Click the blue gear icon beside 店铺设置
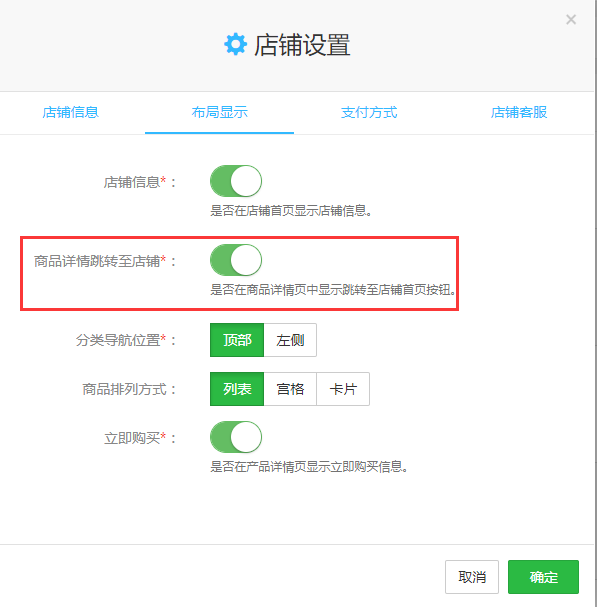The image size is (597, 607). click(x=235, y=44)
